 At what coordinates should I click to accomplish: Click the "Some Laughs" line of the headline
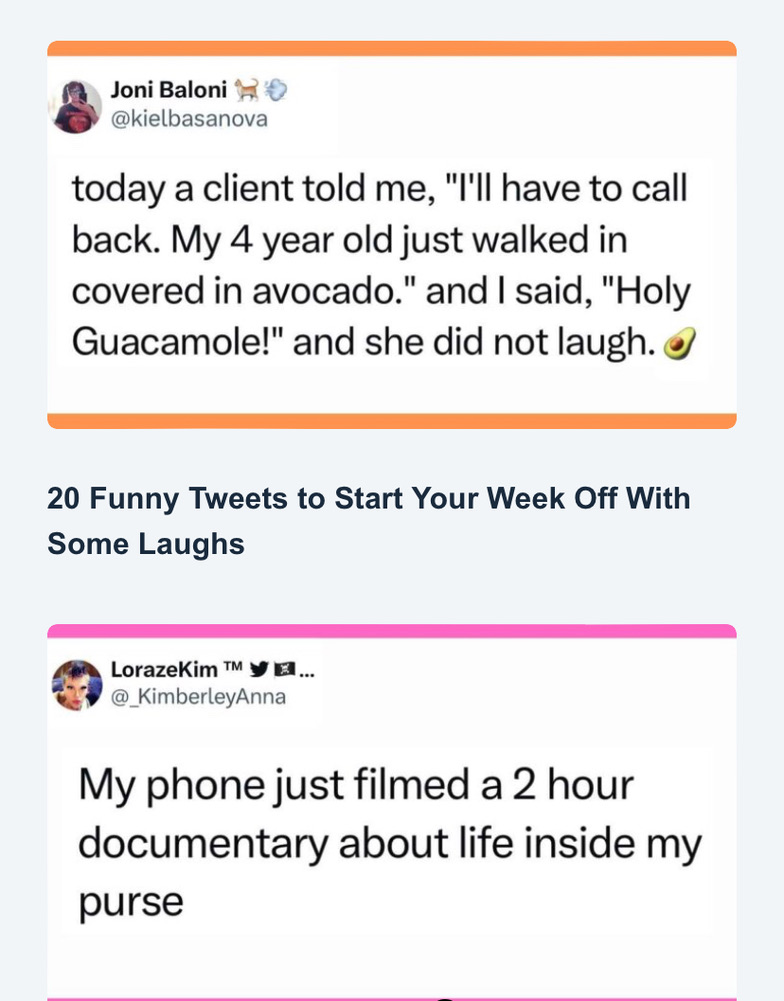tap(146, 544)
